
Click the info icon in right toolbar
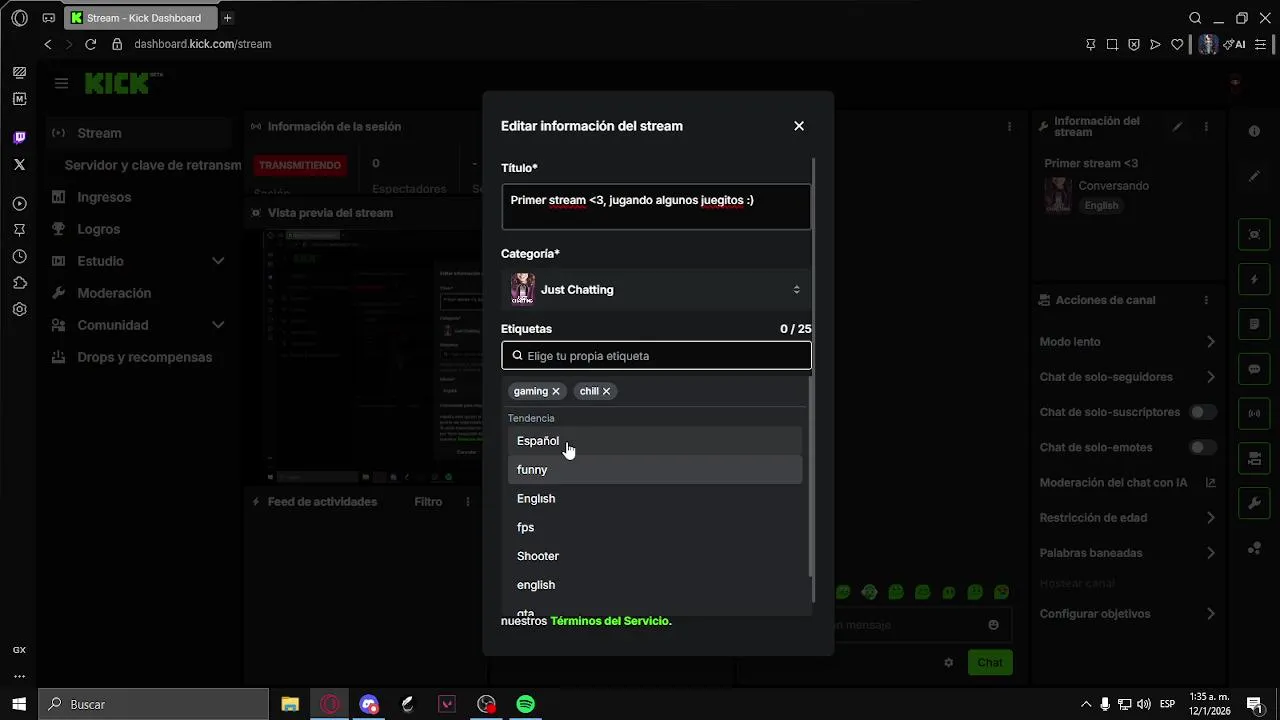[x=1254, y=132]
